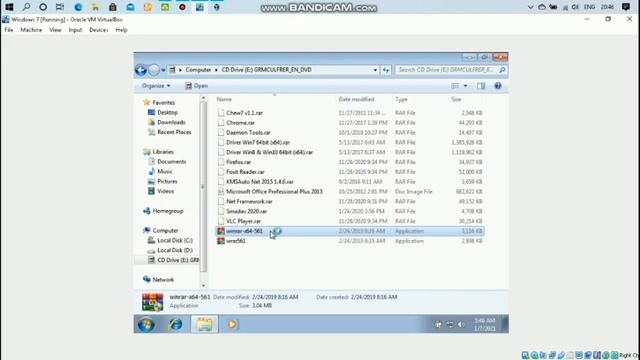Select Desktop under Favorites

(167, 112)
